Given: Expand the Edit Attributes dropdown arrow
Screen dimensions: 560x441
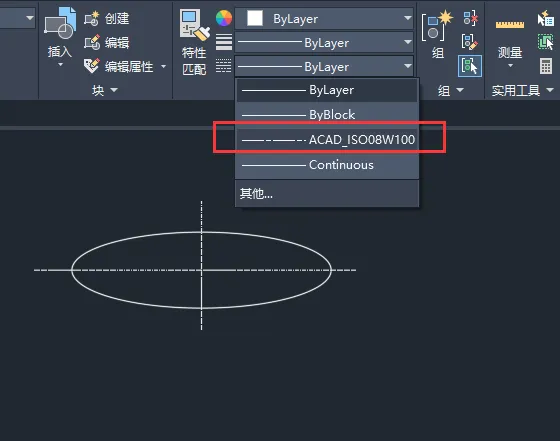Looking at the screenshot, I should (164, 66).
